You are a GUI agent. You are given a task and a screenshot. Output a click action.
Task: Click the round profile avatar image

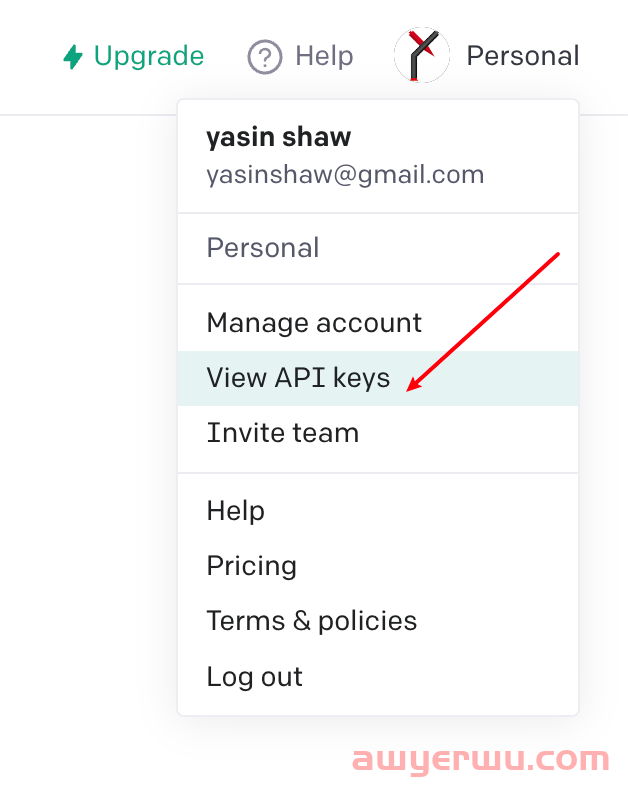(x=422, y=56)
